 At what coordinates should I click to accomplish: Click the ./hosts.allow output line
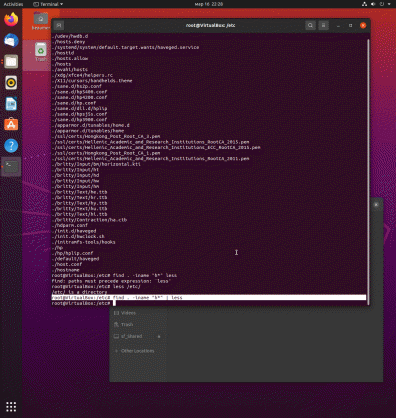click(70, 58)
